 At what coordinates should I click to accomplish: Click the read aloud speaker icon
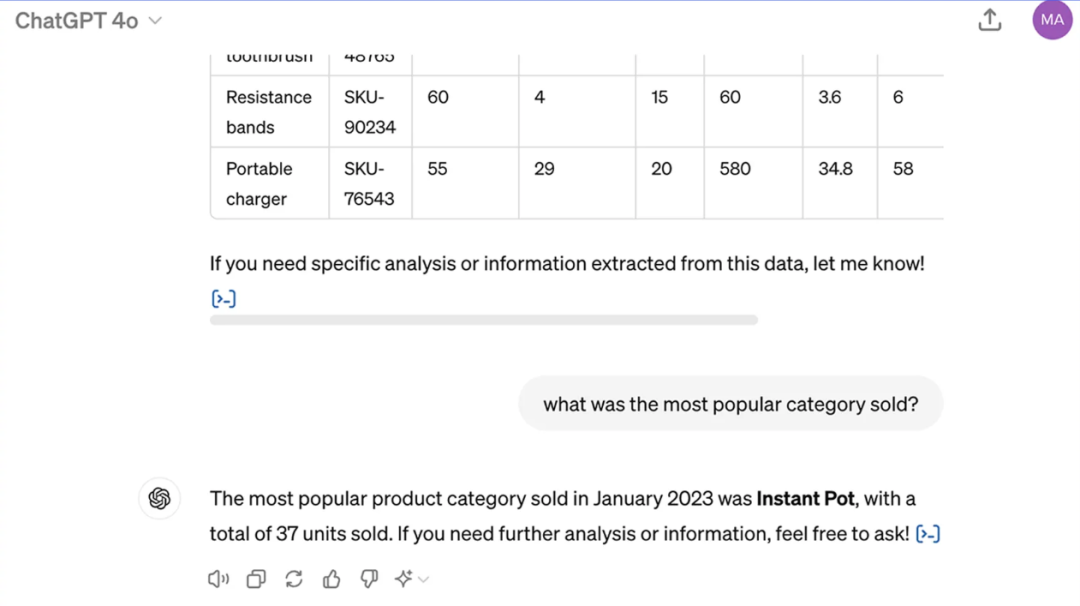218,579
